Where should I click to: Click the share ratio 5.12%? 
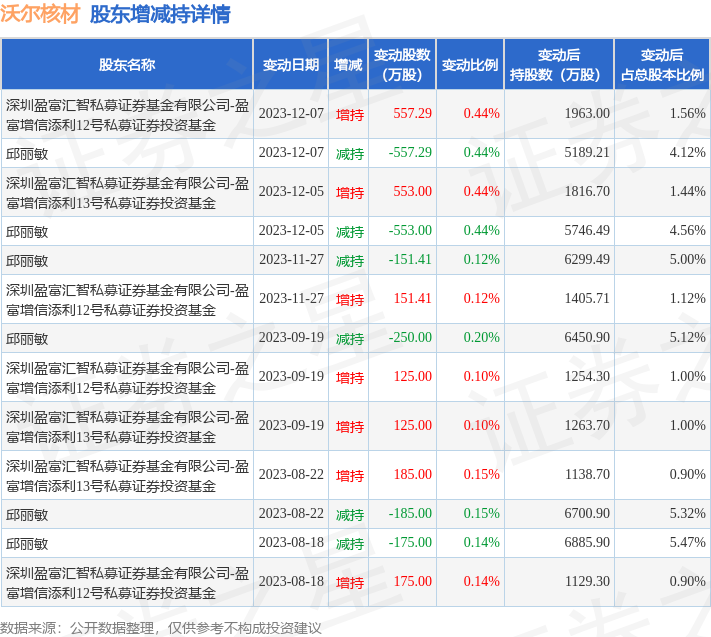[687, 337]
